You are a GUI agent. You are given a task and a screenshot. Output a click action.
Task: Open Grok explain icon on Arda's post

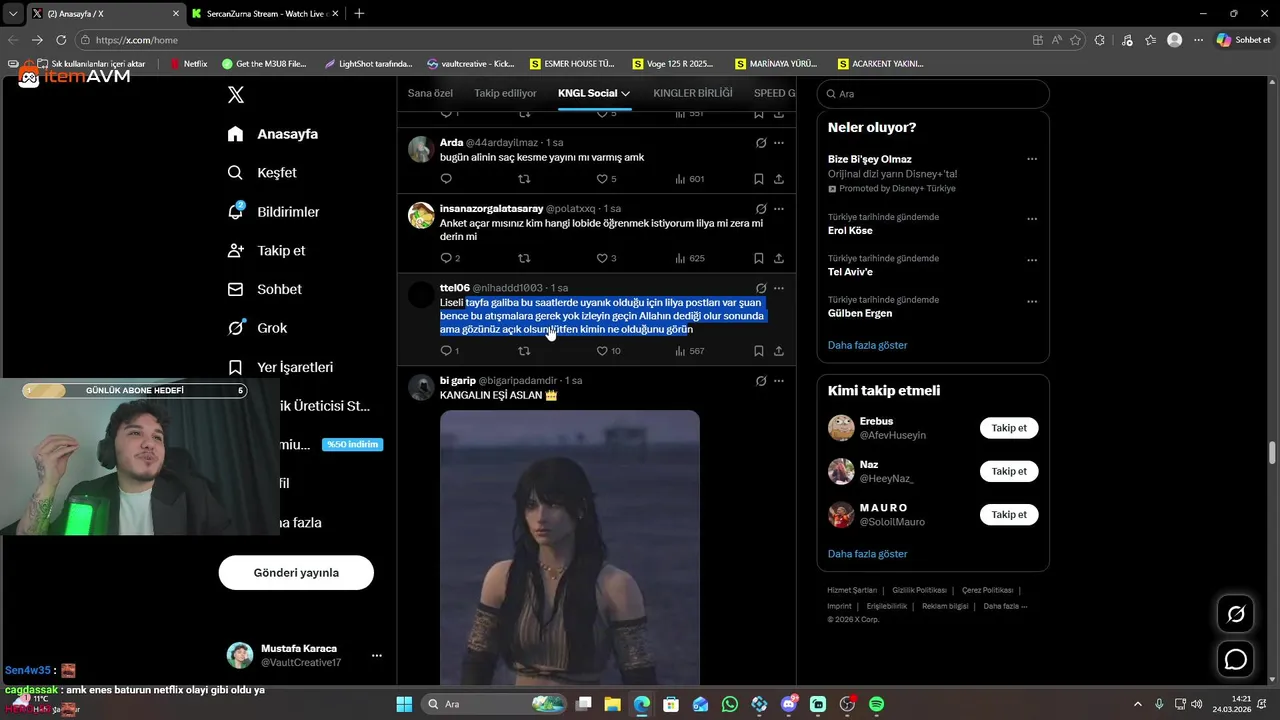coord(761,143)
